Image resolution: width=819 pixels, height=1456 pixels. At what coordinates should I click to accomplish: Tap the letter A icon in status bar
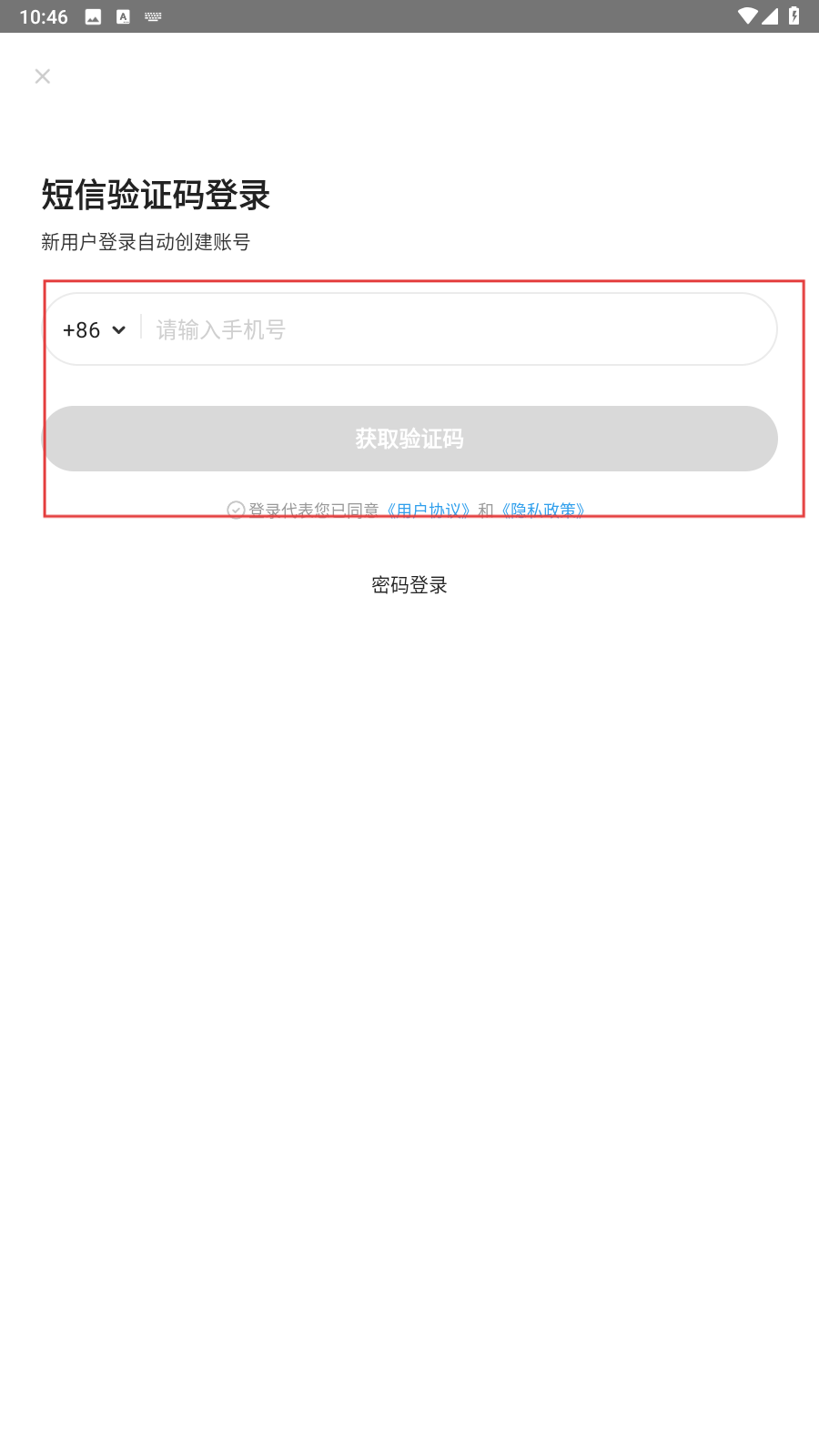(x=123, y=17)
